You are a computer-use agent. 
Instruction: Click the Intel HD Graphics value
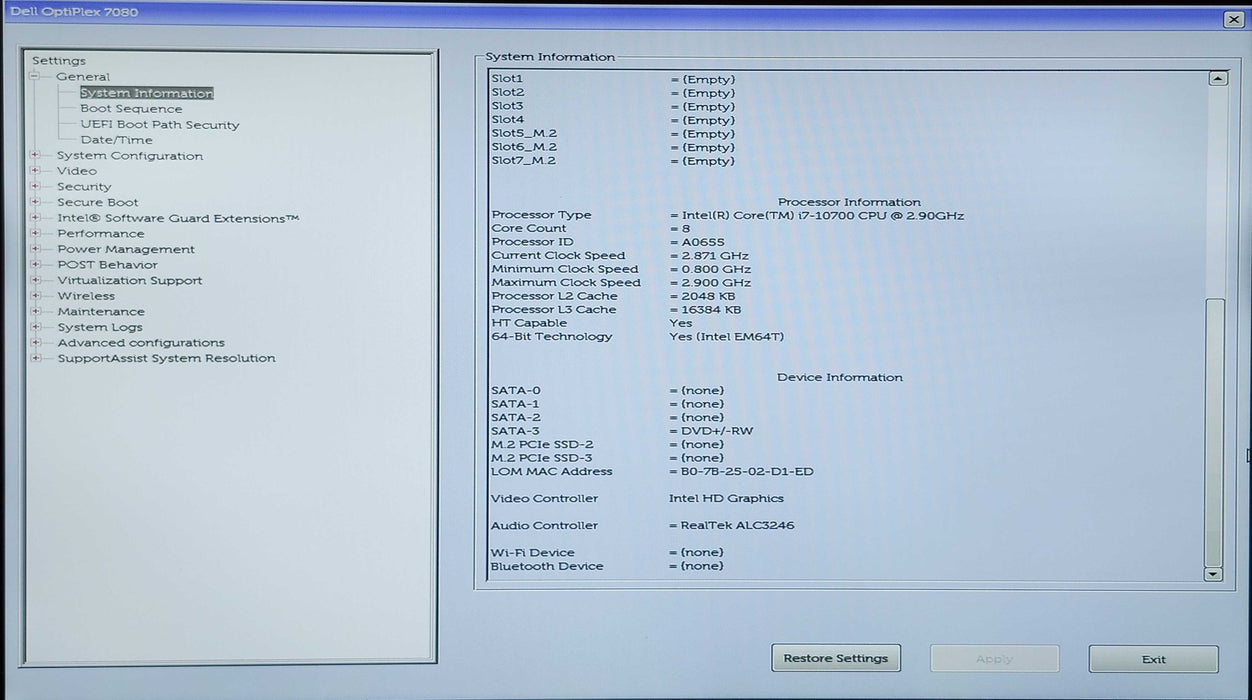point(726,499)
